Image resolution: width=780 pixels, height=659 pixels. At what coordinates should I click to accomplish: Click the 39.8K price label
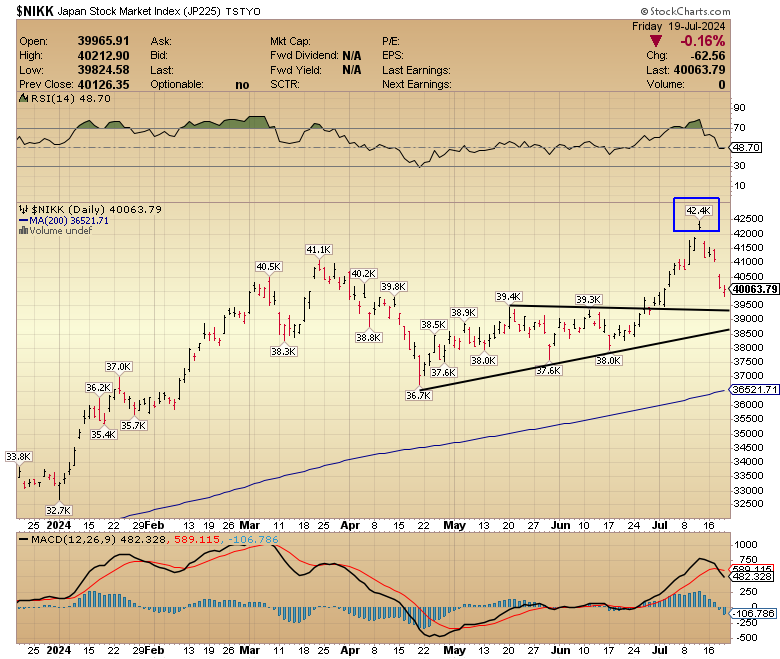coord(393,286)
